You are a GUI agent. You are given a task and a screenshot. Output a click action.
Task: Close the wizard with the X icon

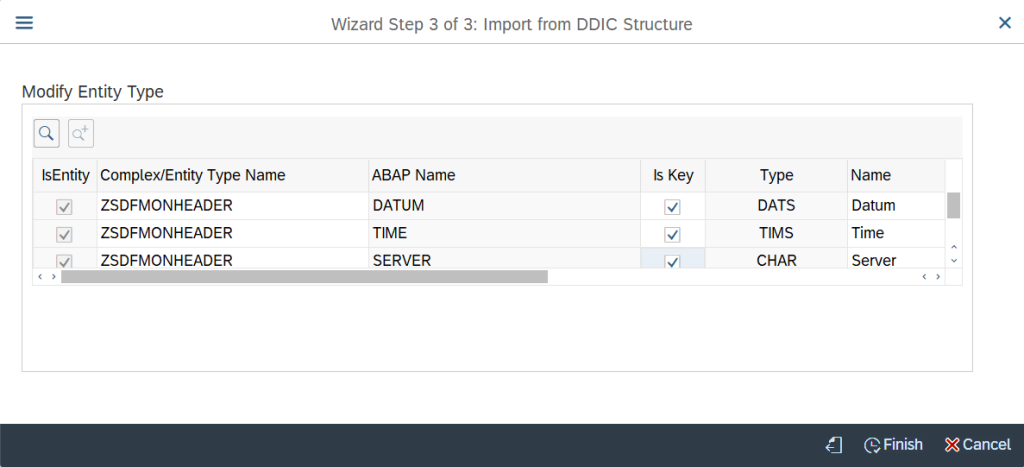[x=1005, y=23]
